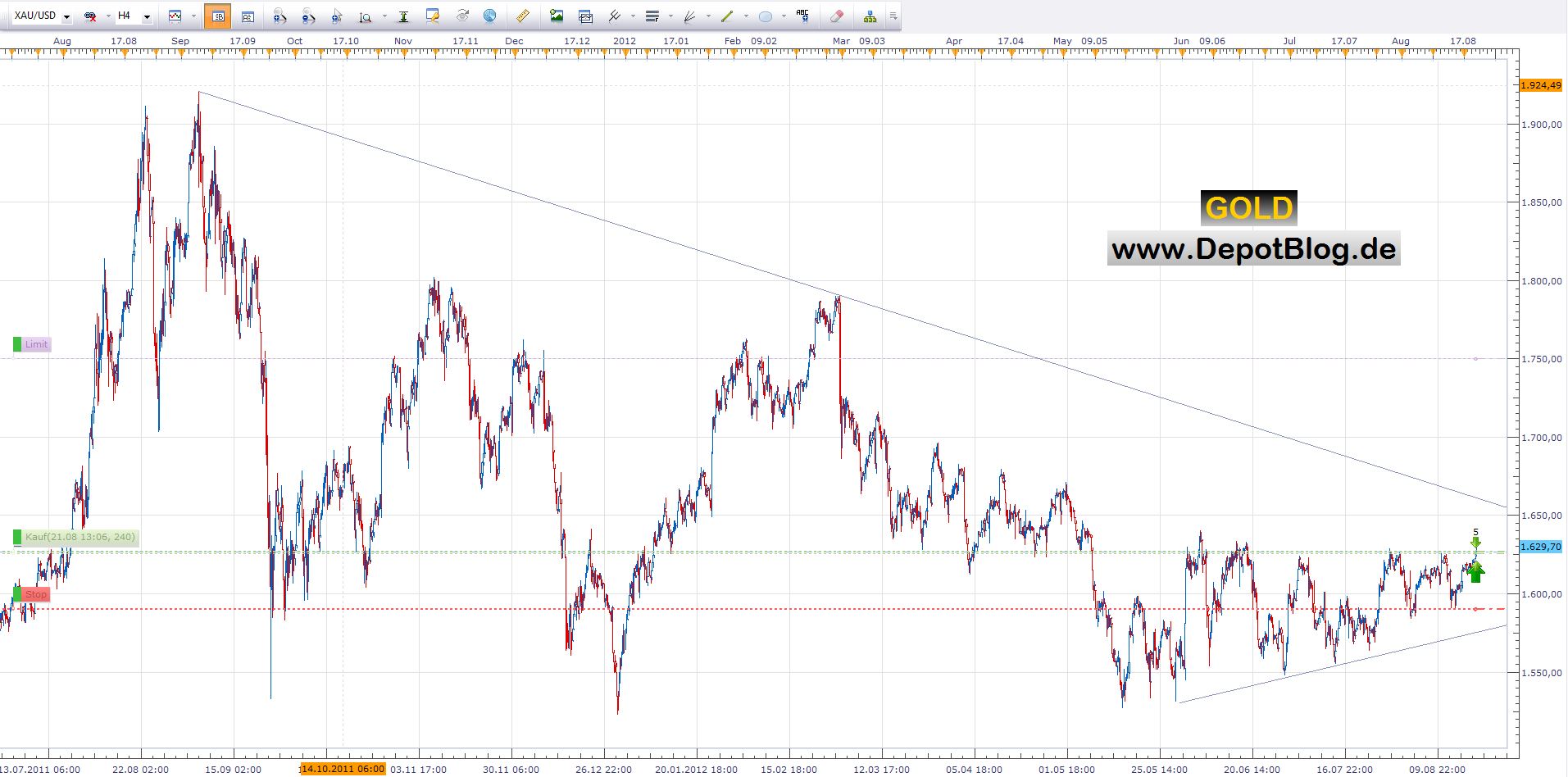This screenshot has width=1568, height=777.
Task: Open the XAU/USD symbol dropdown
Action: [66, 16]
